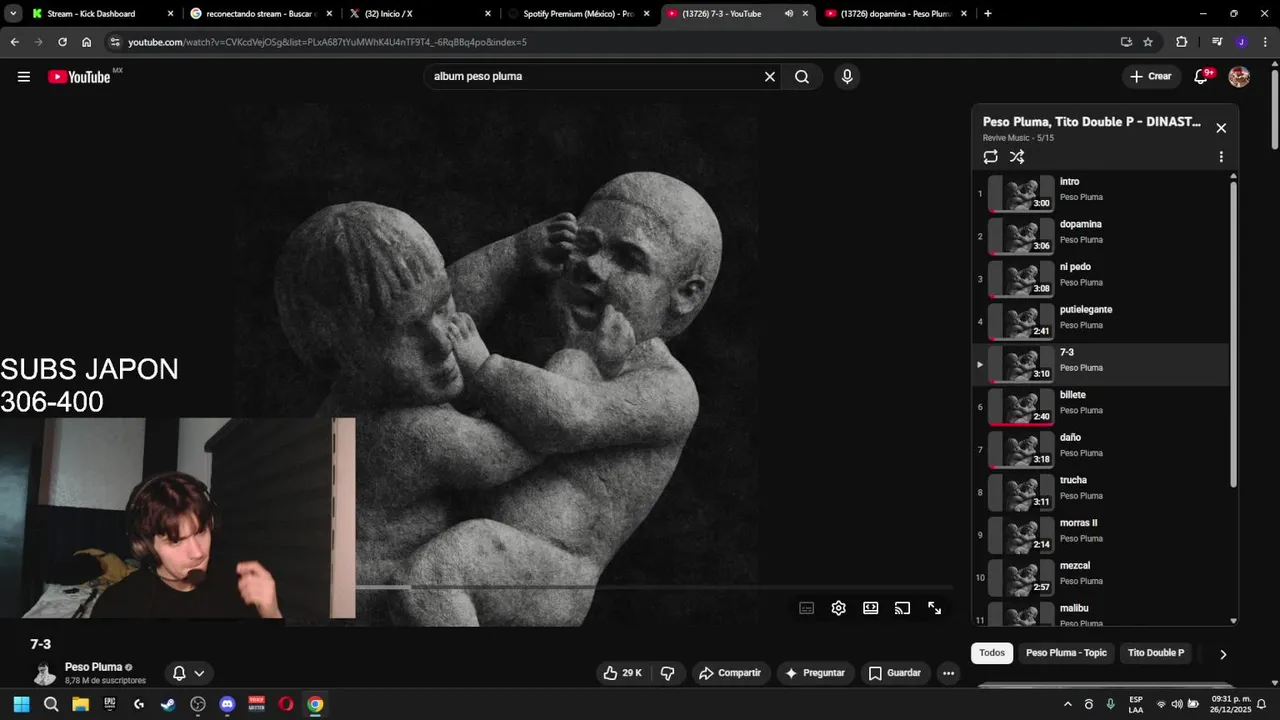Bookmark this page with the star
This screenshot has height=720, width=1280.
point(1148,42)
